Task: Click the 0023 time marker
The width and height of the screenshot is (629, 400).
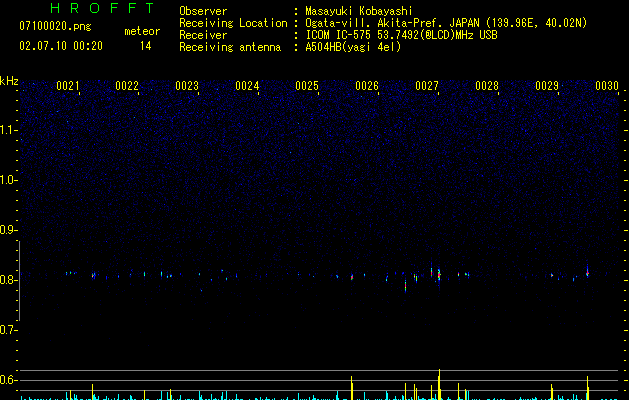Action: pos(187,86)
